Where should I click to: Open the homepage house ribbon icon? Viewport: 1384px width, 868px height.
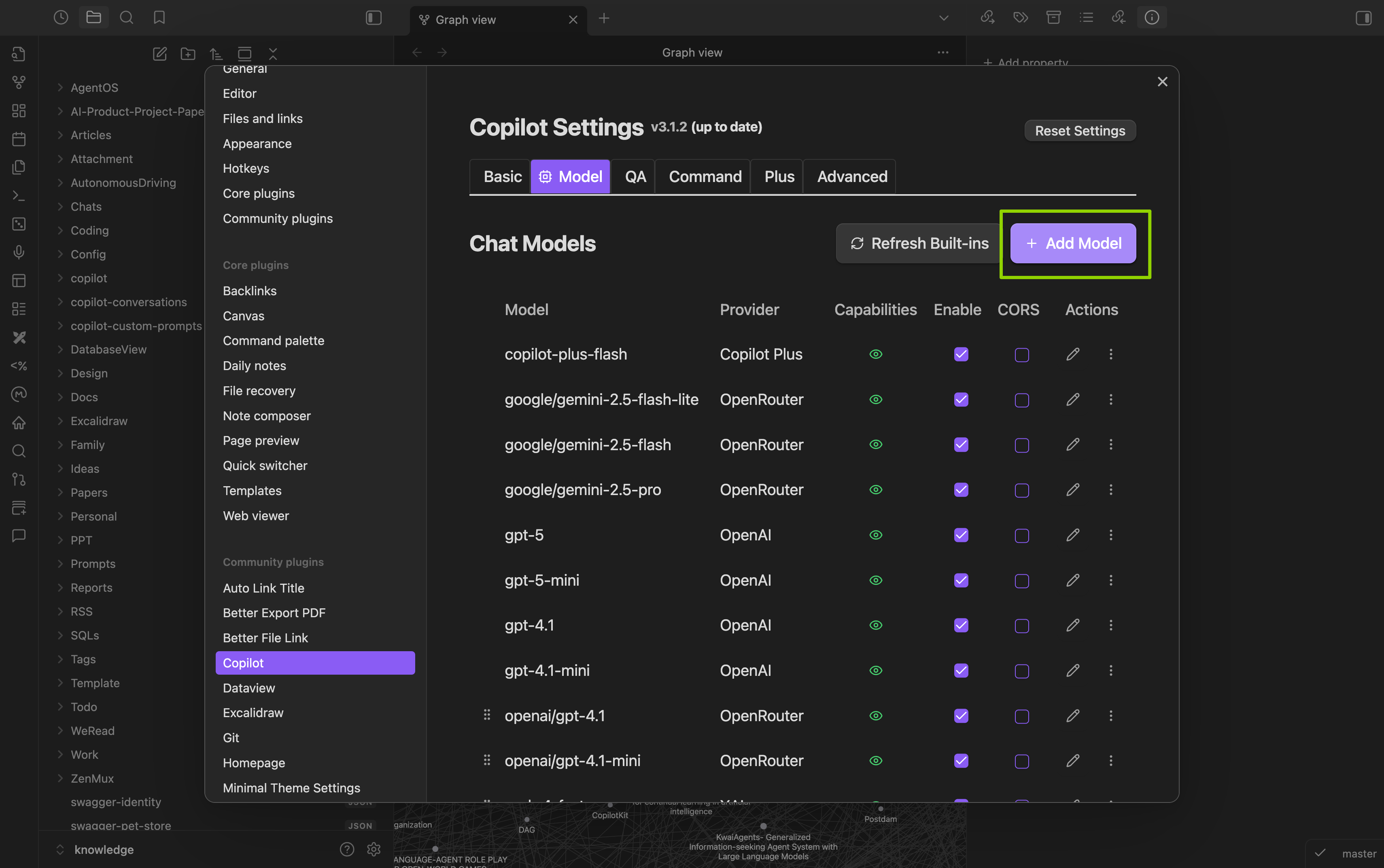(19, 423)
